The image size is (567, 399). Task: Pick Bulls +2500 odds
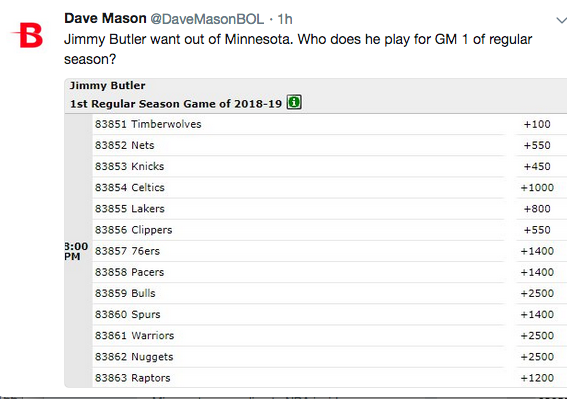[x=537, y=293]
